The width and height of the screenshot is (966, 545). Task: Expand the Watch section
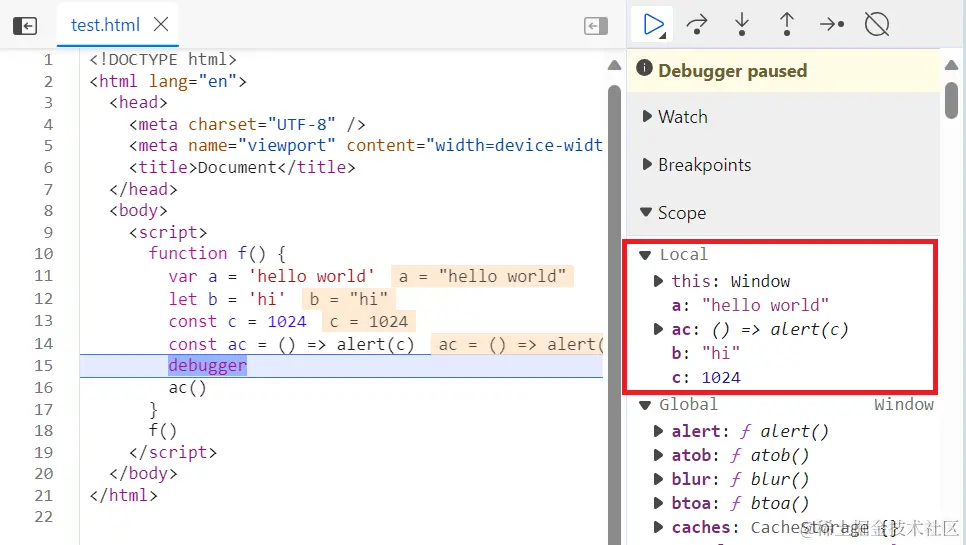click(646, 116)
